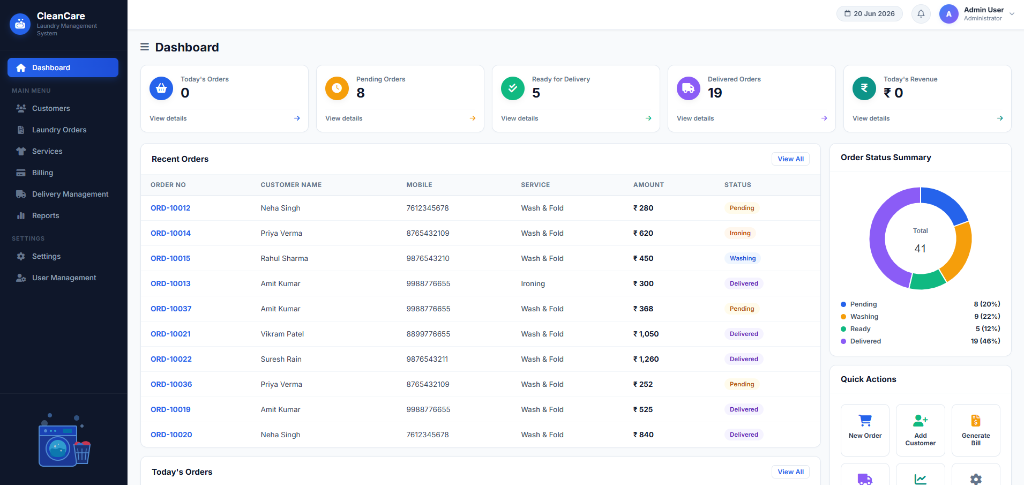Click the CleanCare logo icon

tap(20, 24)
